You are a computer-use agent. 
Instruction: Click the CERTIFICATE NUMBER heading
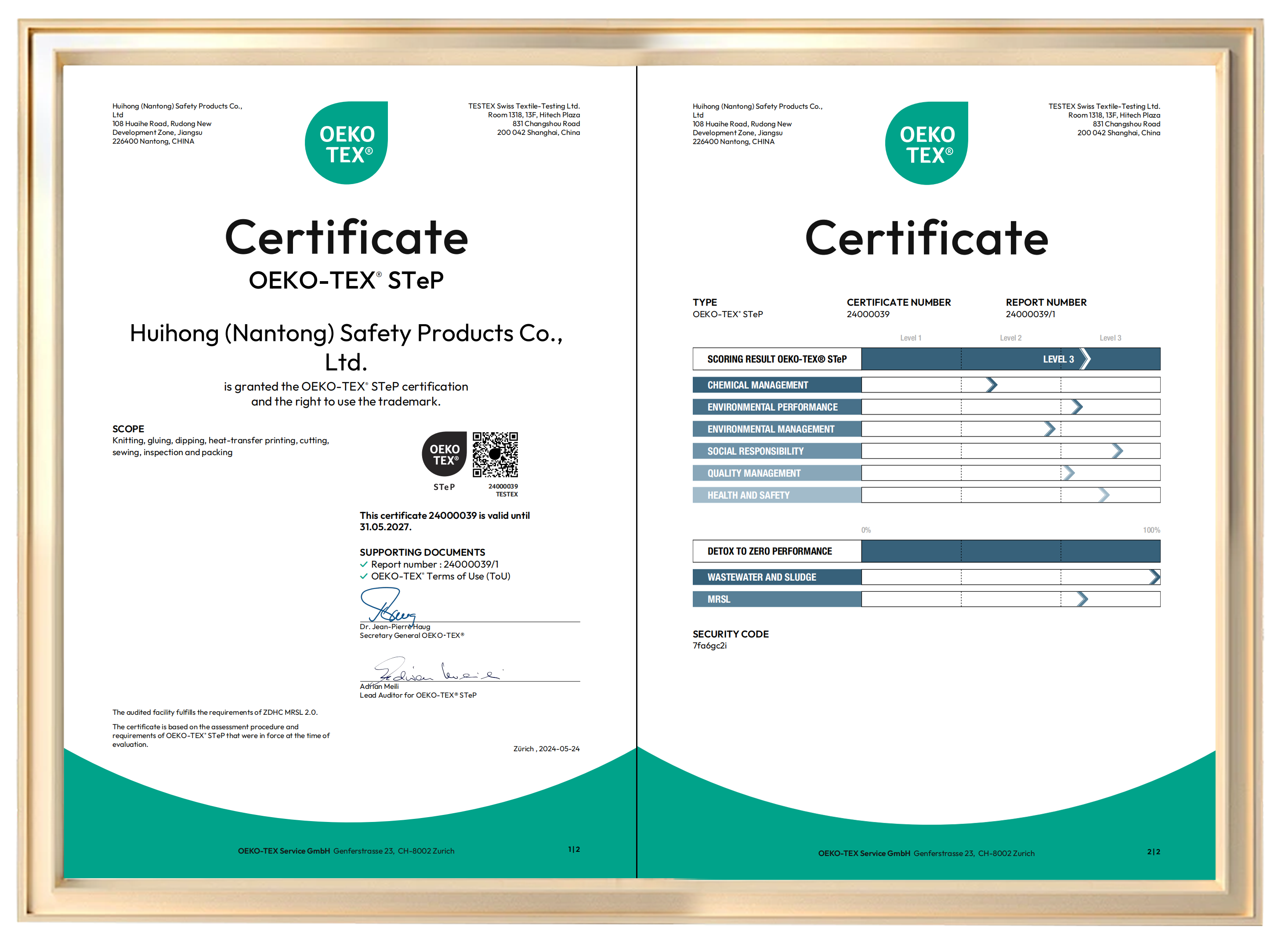coord(898,303)
